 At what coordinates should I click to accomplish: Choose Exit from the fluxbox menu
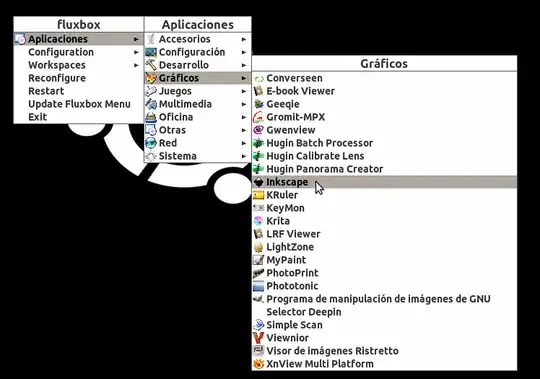[x=79, y=117]
